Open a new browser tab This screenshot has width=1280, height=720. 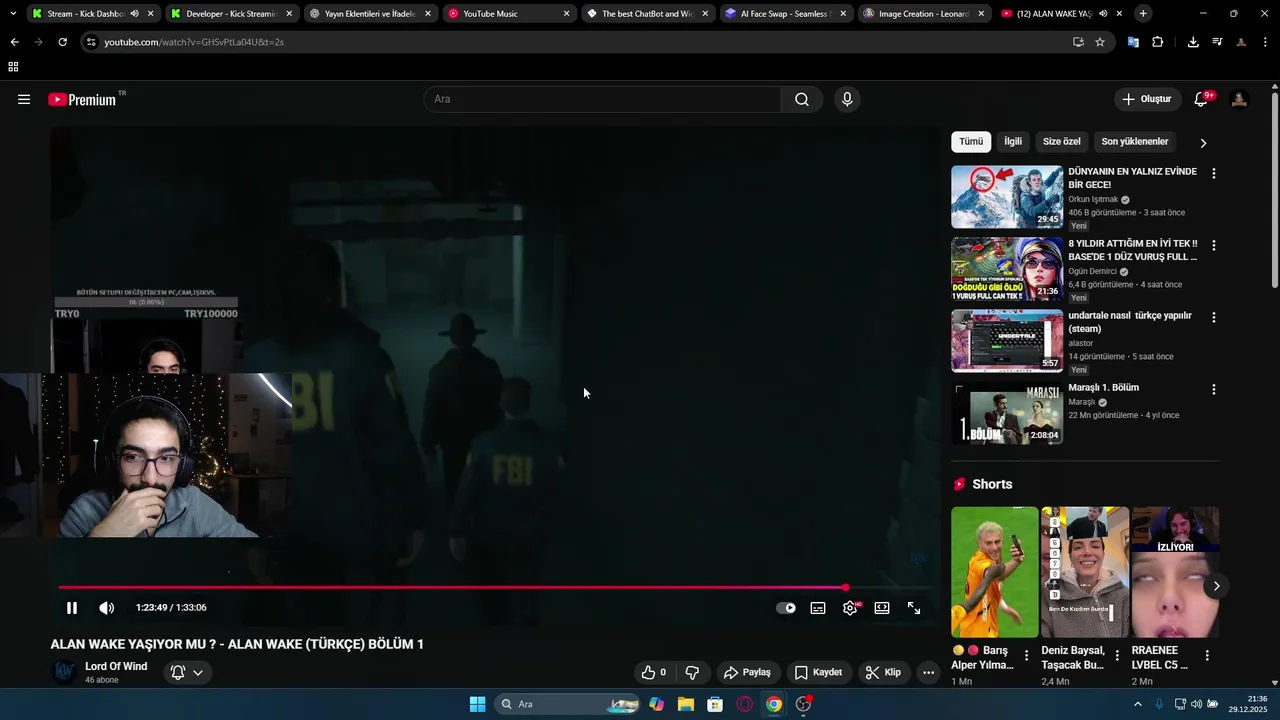click(x=1143, y=14)
